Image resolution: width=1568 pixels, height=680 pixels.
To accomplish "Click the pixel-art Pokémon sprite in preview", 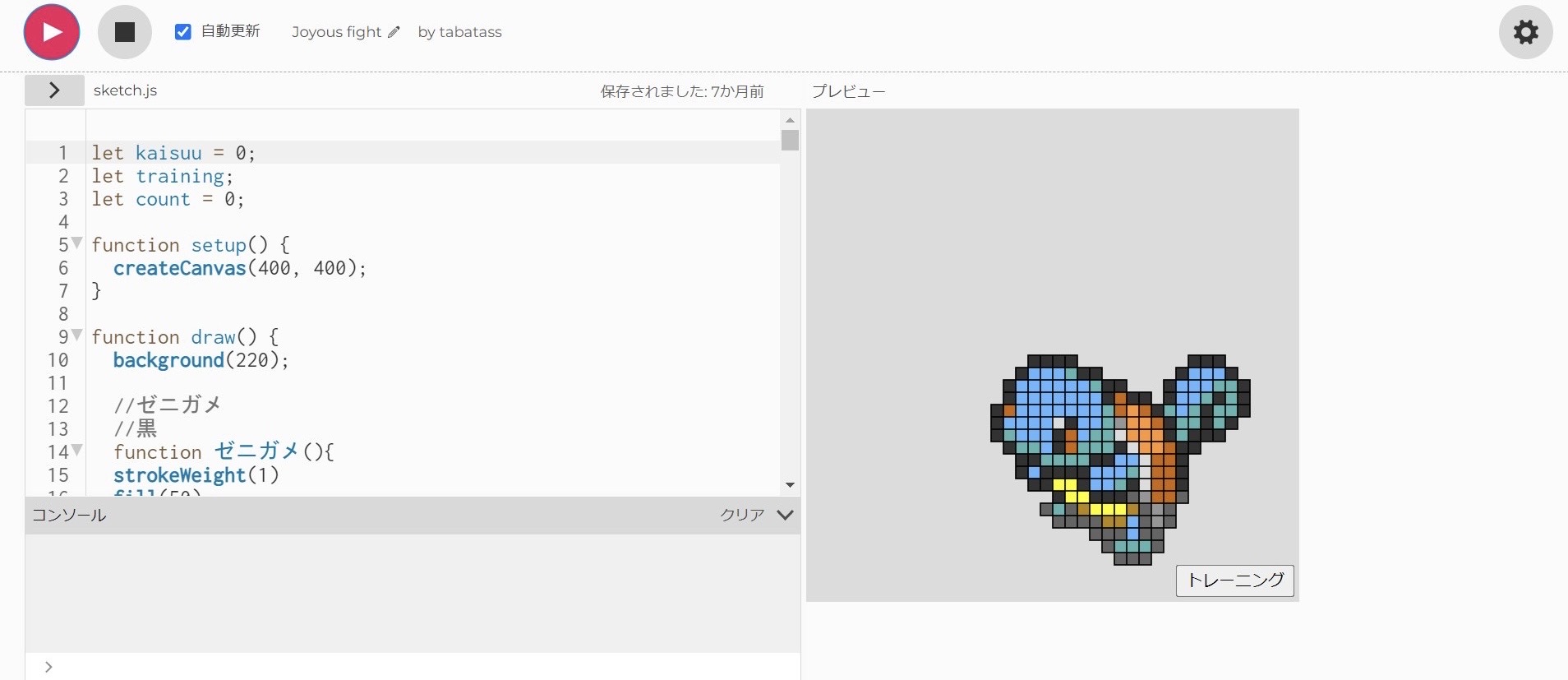I will pos(1120,460).
